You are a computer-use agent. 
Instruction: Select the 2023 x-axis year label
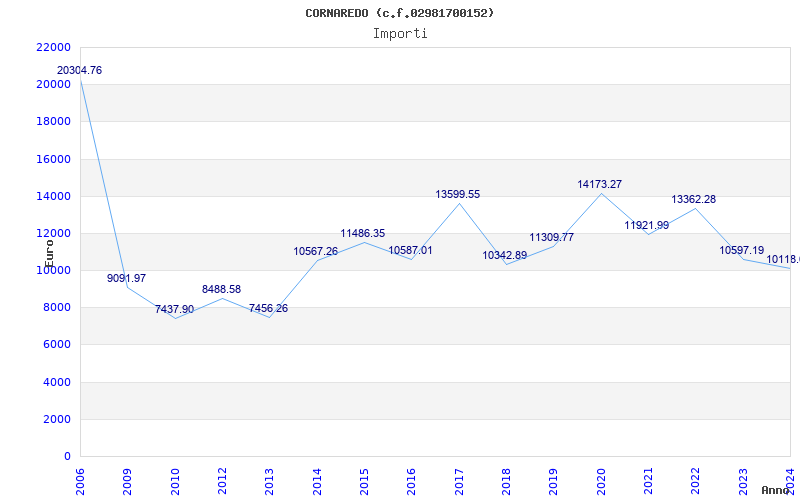tap(743, 481)
